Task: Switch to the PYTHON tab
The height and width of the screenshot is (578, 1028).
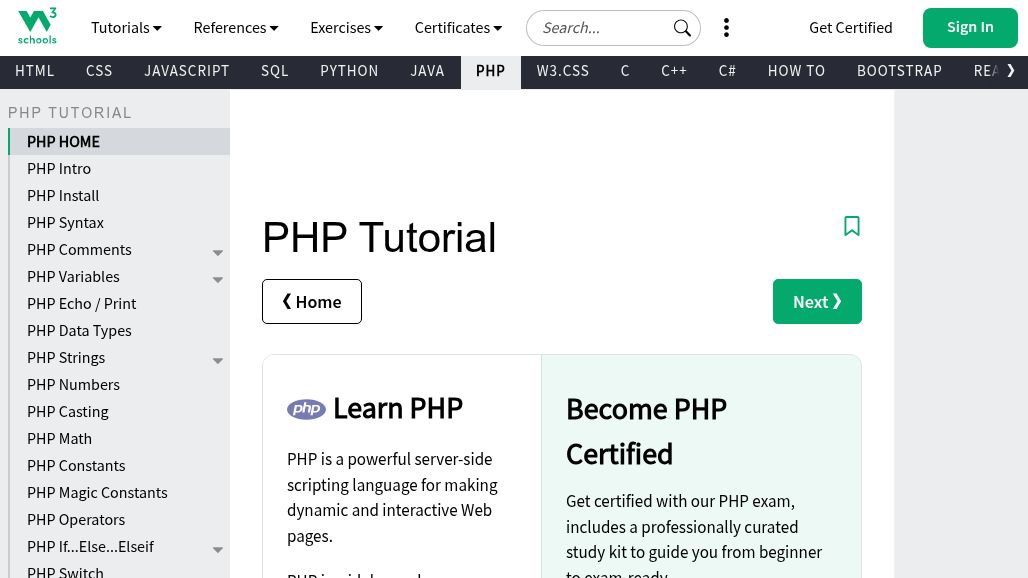Action: tap(349, 71)
